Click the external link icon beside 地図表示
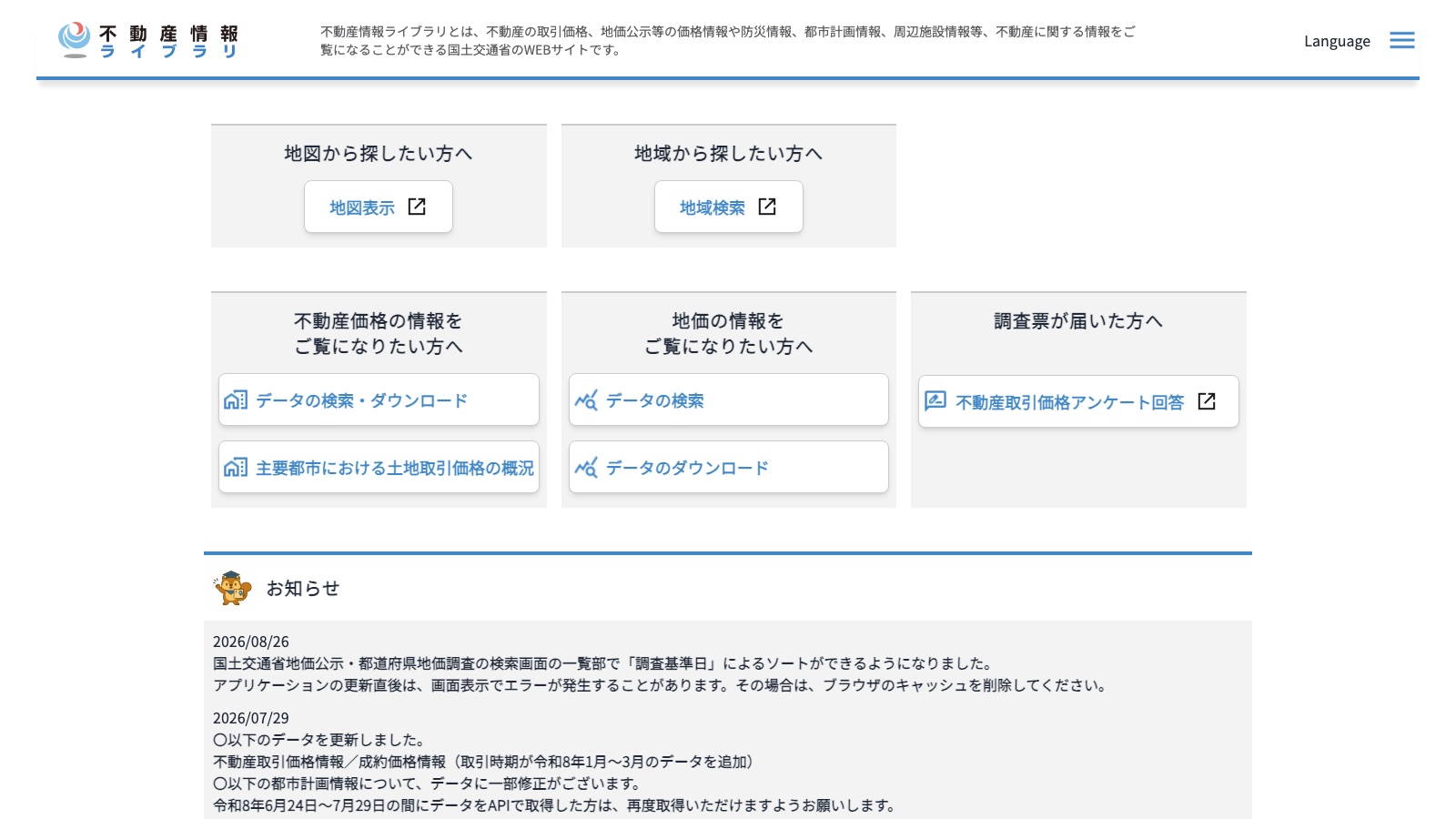The width and height of the screenshot is (1456, 819). [x=417, y=207]
